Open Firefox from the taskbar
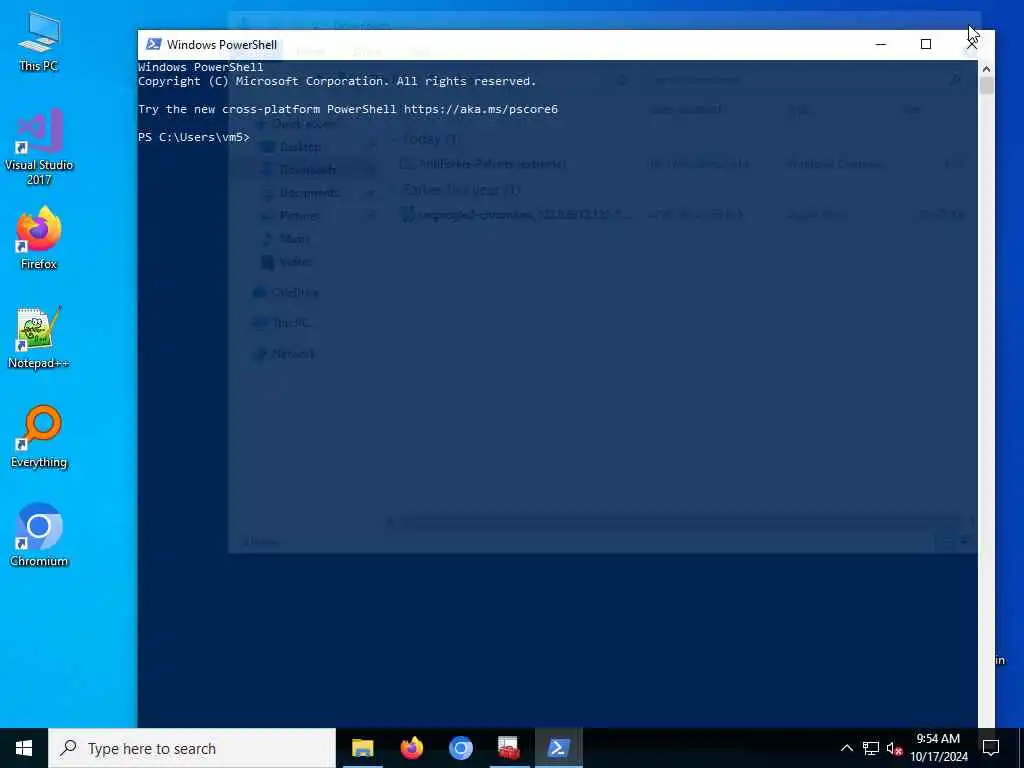Screen dimensions: 1024x768 (411, 748)
